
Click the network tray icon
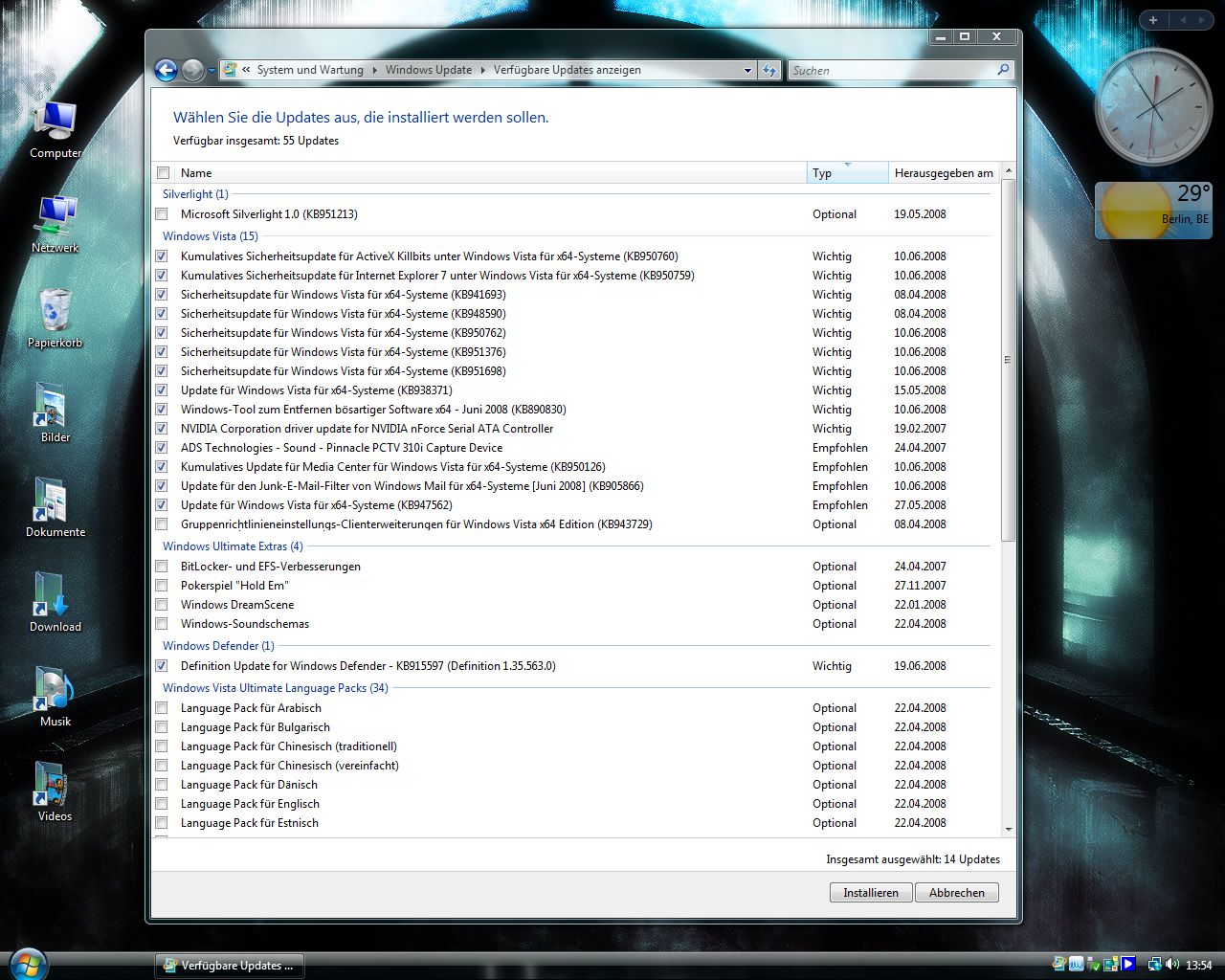pyautogui.click(x=1155, y=964)
